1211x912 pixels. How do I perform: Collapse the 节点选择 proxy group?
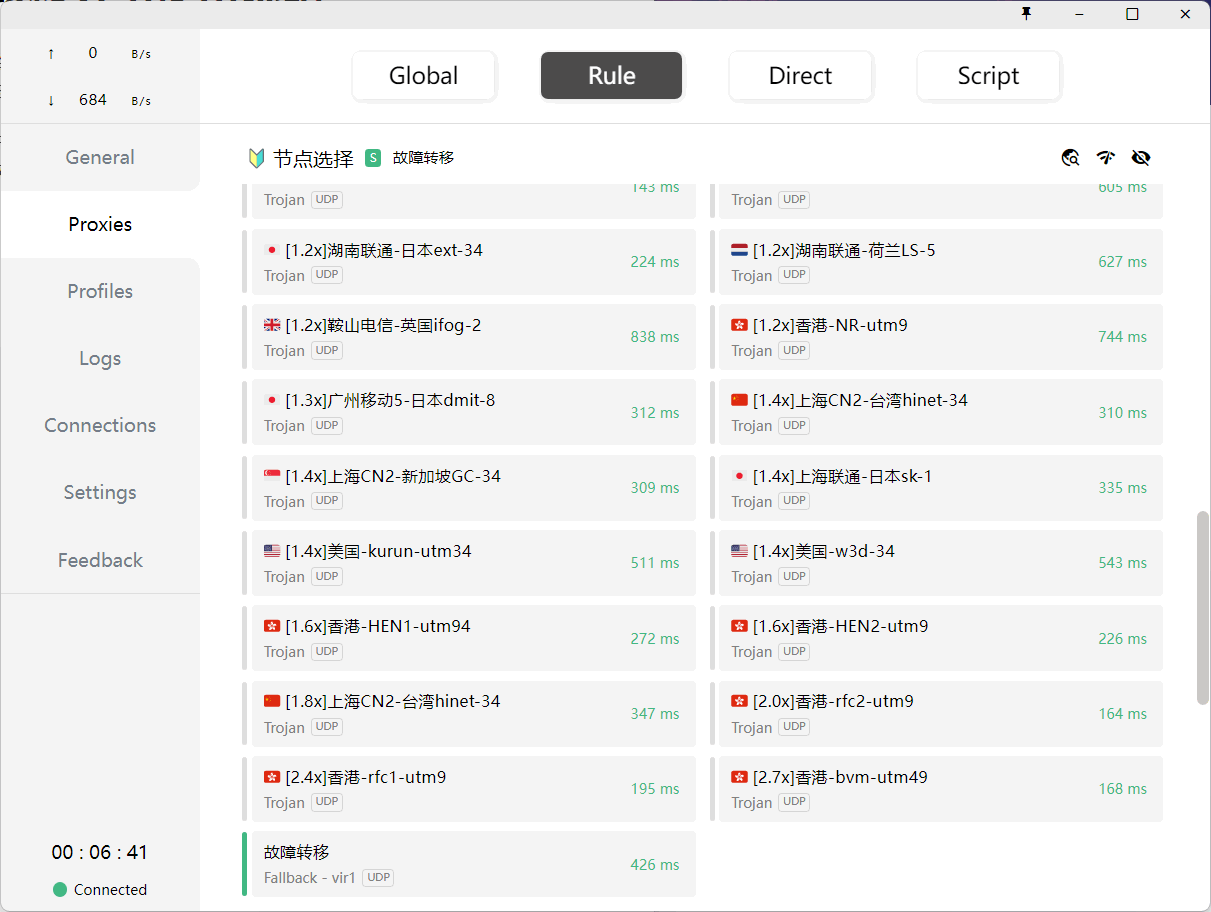pyautogui.click(x=313, y=158)
